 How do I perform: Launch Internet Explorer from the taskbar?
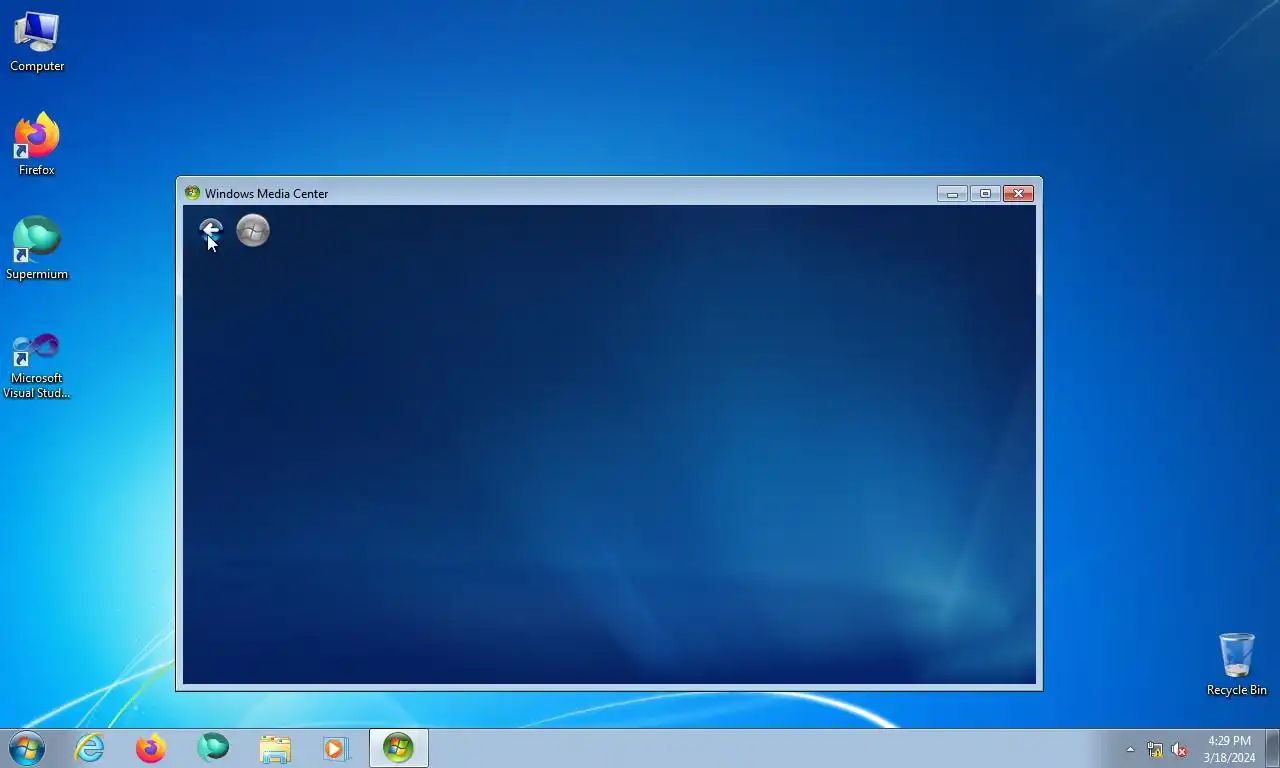click(x=90, y=748)
